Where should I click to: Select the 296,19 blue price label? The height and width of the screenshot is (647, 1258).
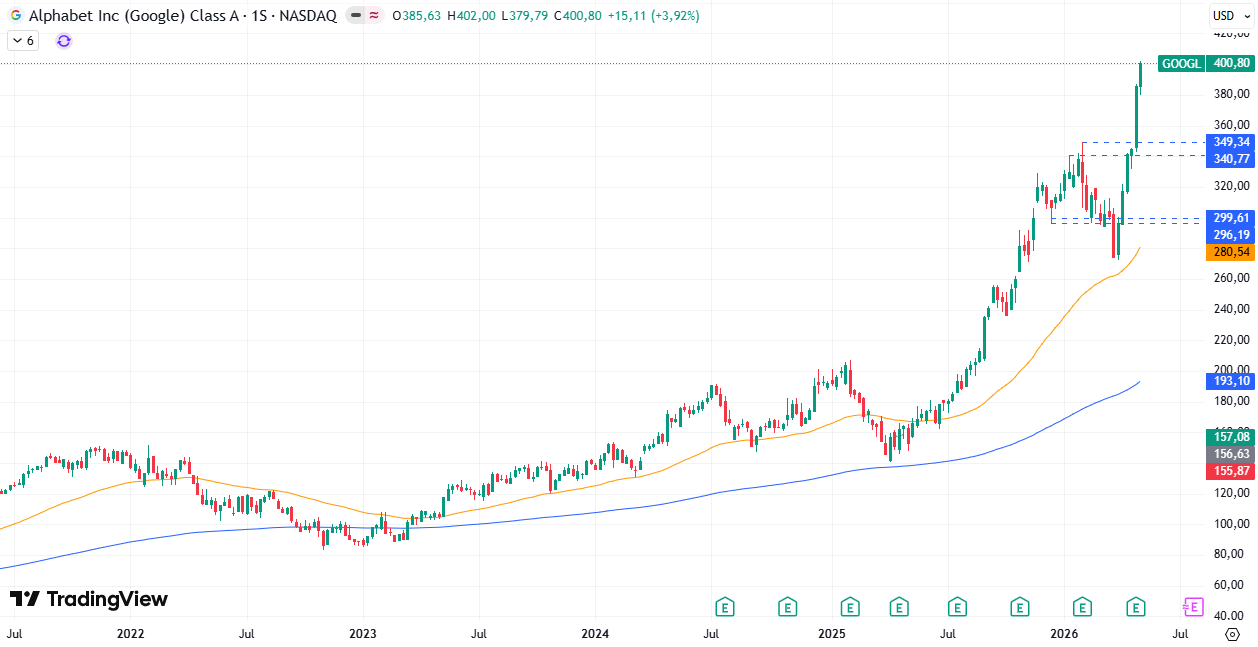[1231, 235]
